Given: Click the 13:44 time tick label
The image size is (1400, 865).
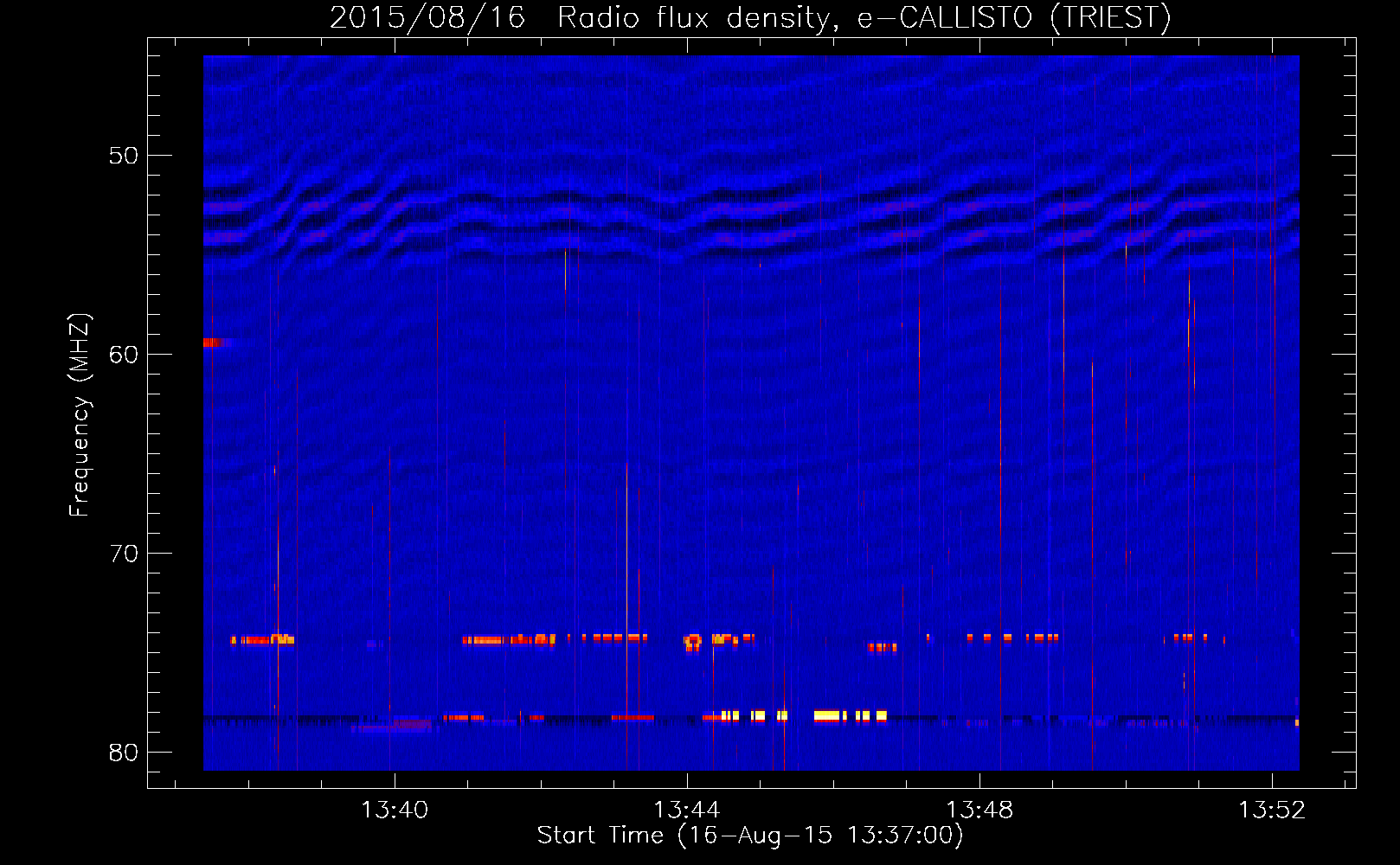Looking at the screenshot, I should point(687,811).
